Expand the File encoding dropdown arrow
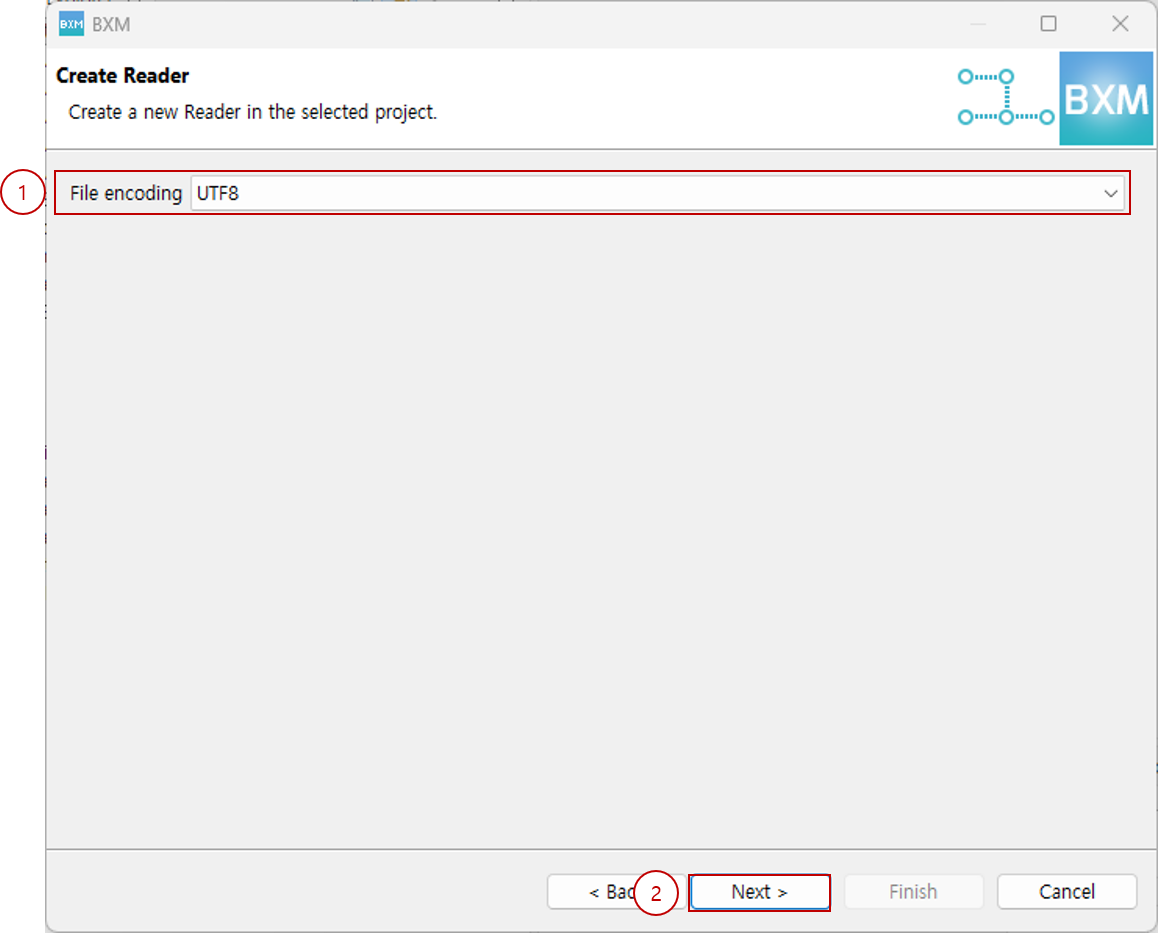1158x933 pixels. click(x=1110, y=194)
